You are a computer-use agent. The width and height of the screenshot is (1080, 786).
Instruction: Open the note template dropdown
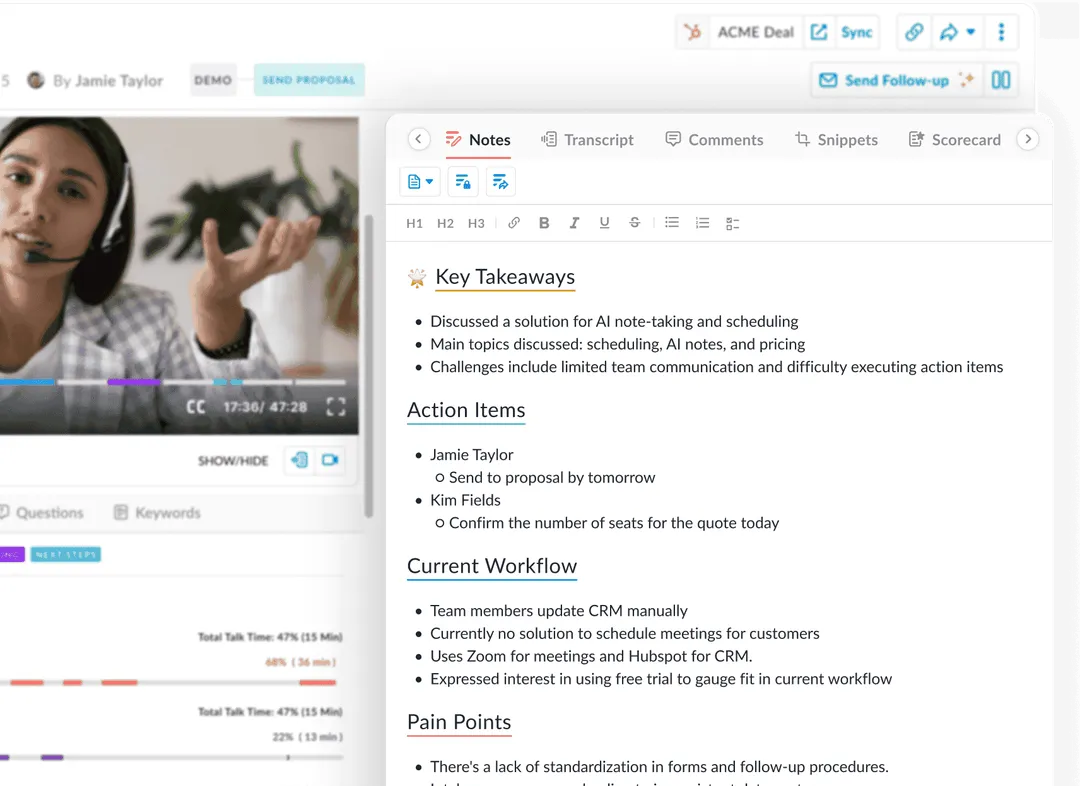420,182
